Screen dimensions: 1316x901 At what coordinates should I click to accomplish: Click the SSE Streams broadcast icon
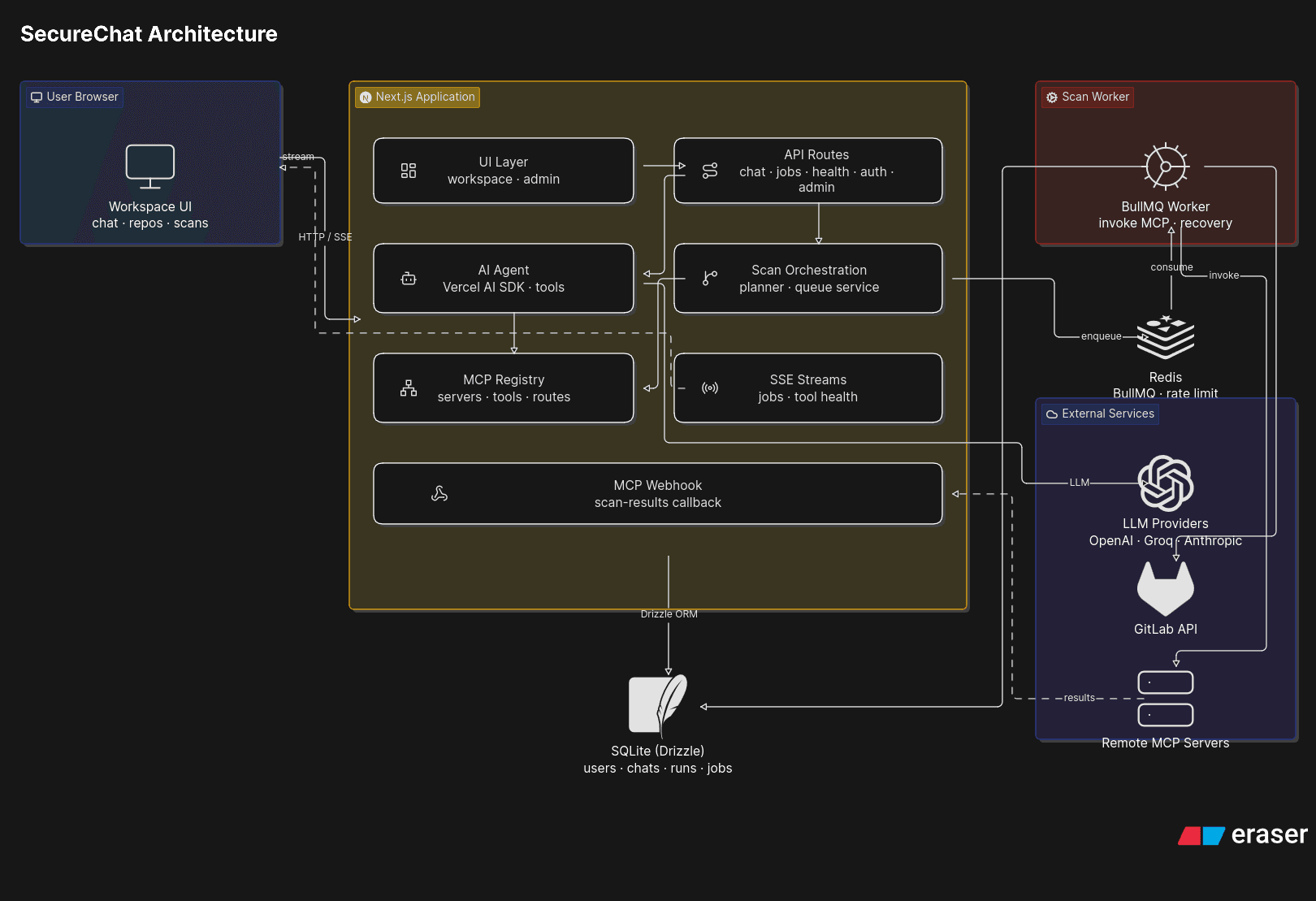pos(710,388)
